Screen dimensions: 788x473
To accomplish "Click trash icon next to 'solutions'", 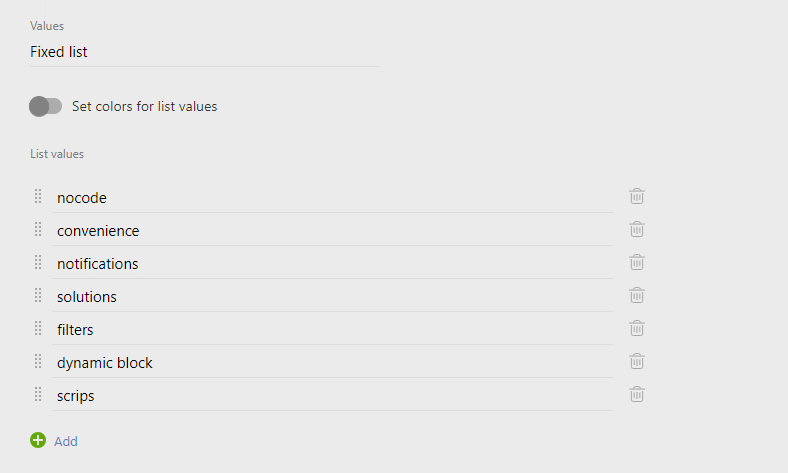I will pyautogui.click(x=637, y=295).
